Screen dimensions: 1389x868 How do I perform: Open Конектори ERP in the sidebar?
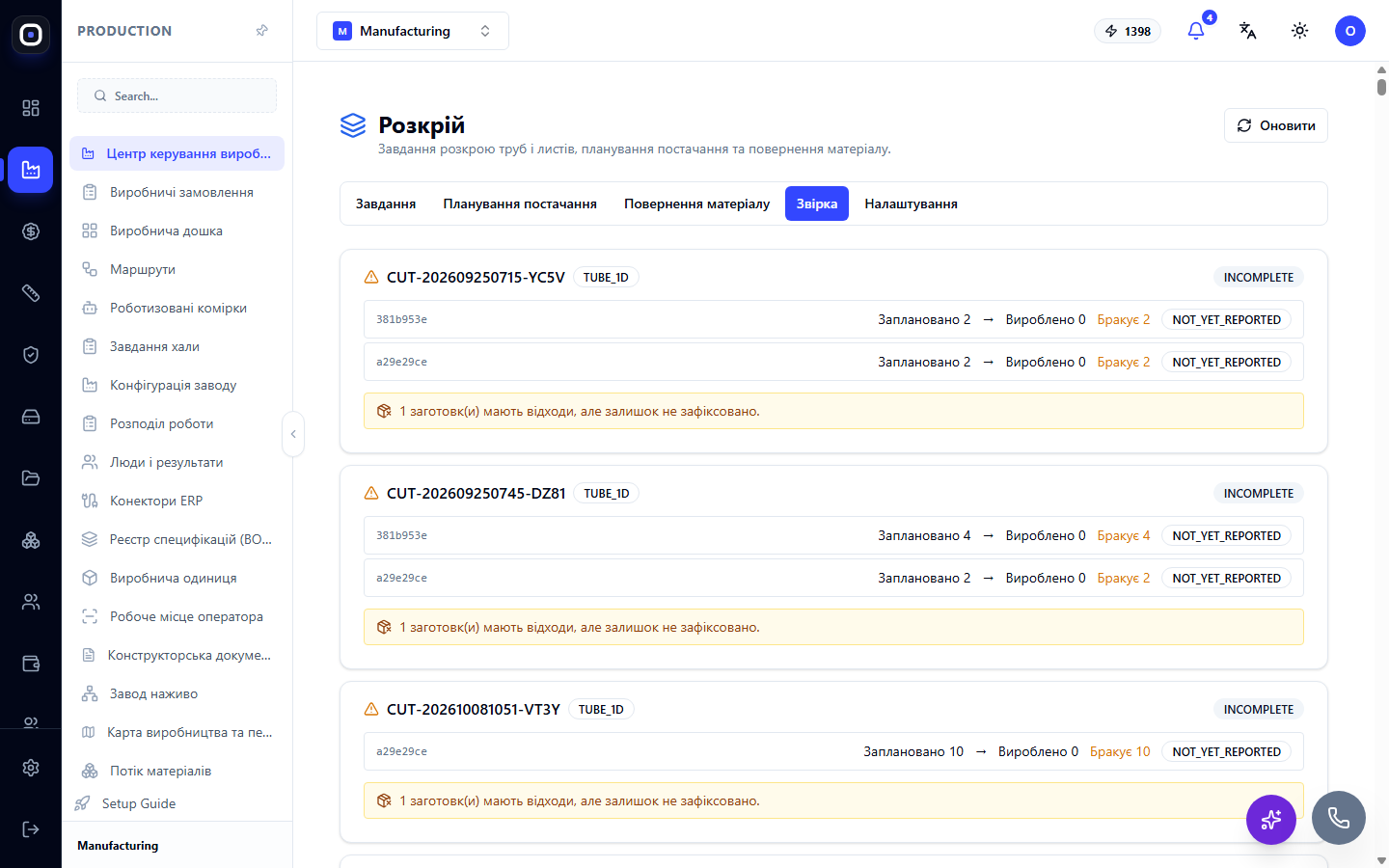coord(177,501)
